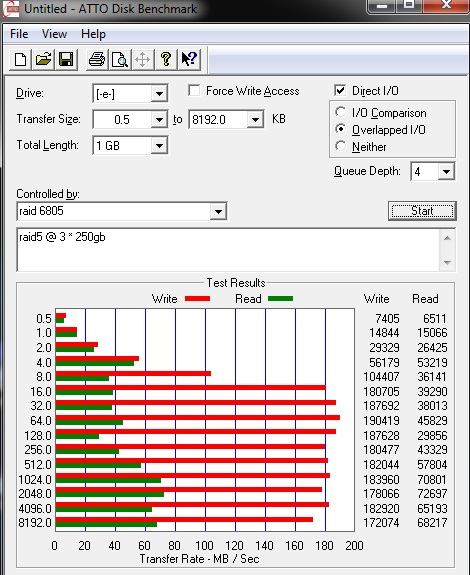Open the Total Length 1 GB dropdown
Image resolution: width=470 pixels, height=575 pixels.
(x=159, y=146)
